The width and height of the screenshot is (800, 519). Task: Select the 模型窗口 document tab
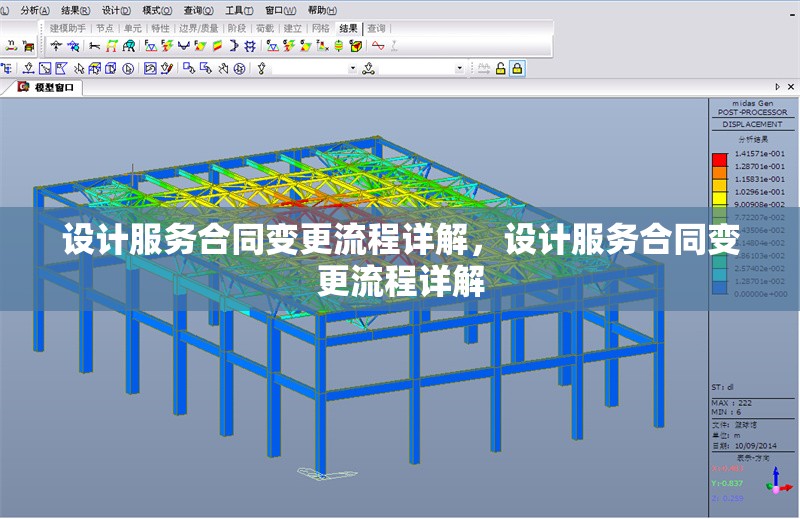(52, 87)
